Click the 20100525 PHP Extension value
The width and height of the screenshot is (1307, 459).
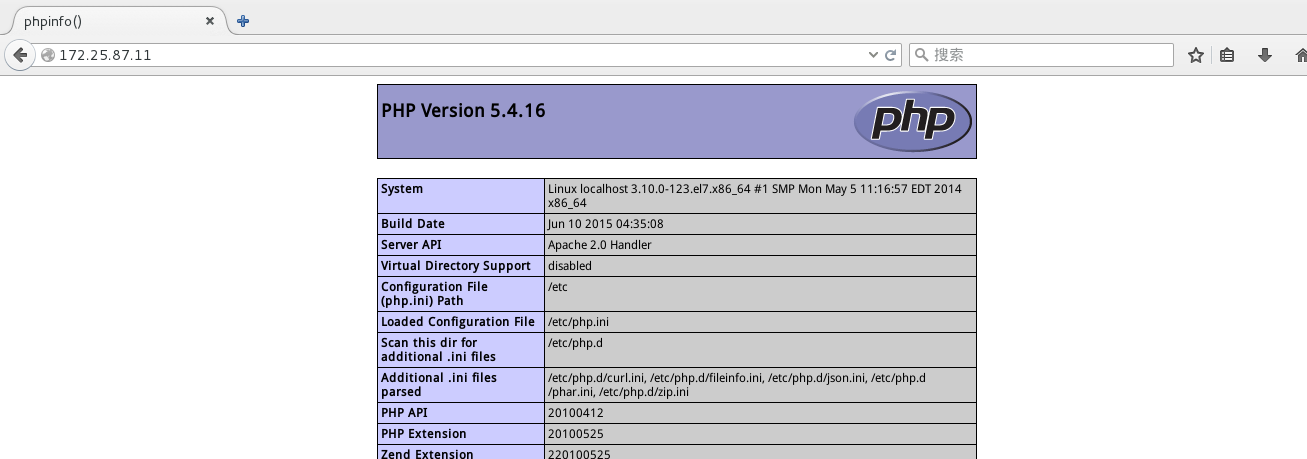576,434
